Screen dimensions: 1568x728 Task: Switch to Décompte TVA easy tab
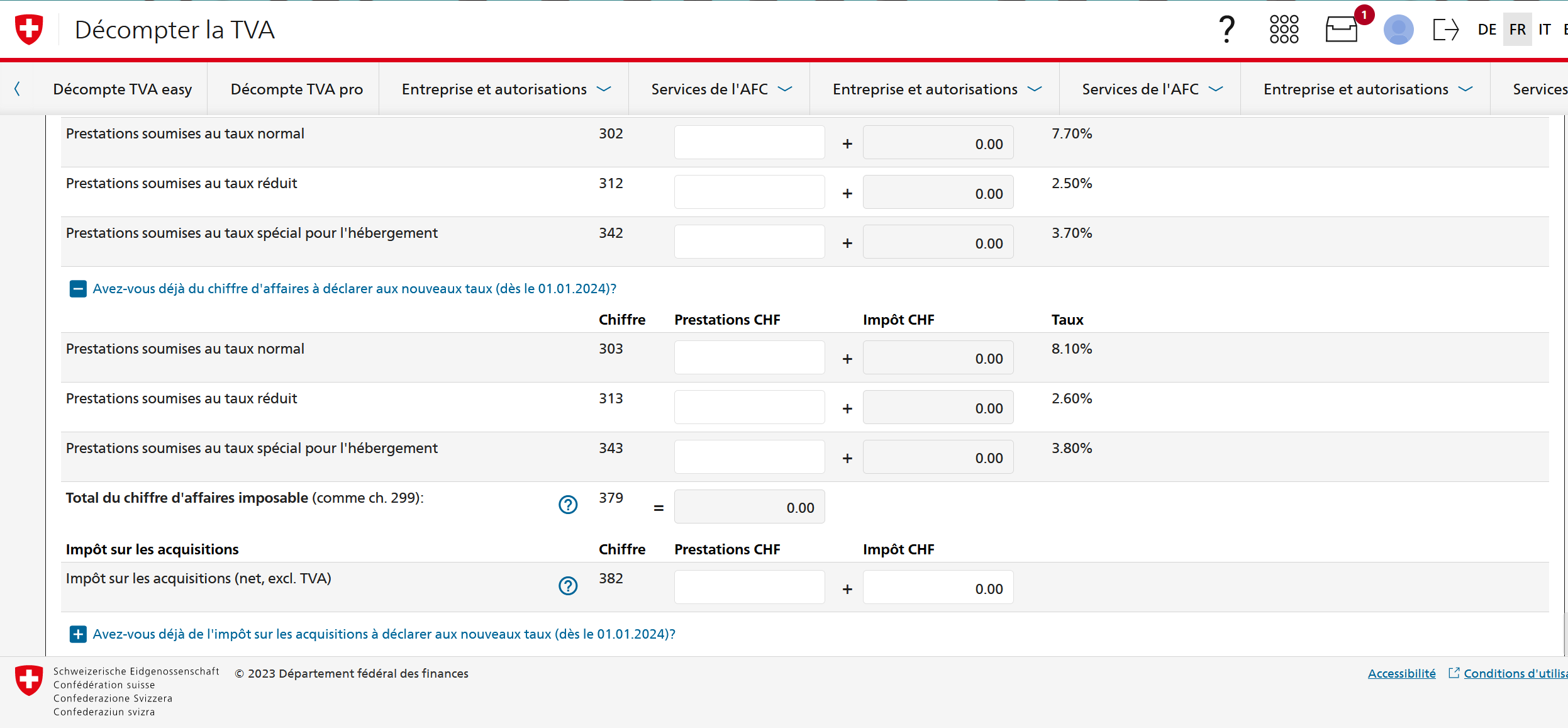(123, 89)
